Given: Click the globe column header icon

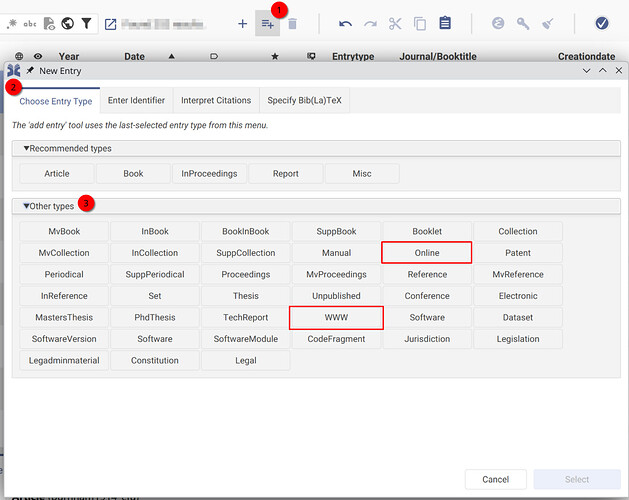Looking at the screenshot, I should tap(19, 56).
